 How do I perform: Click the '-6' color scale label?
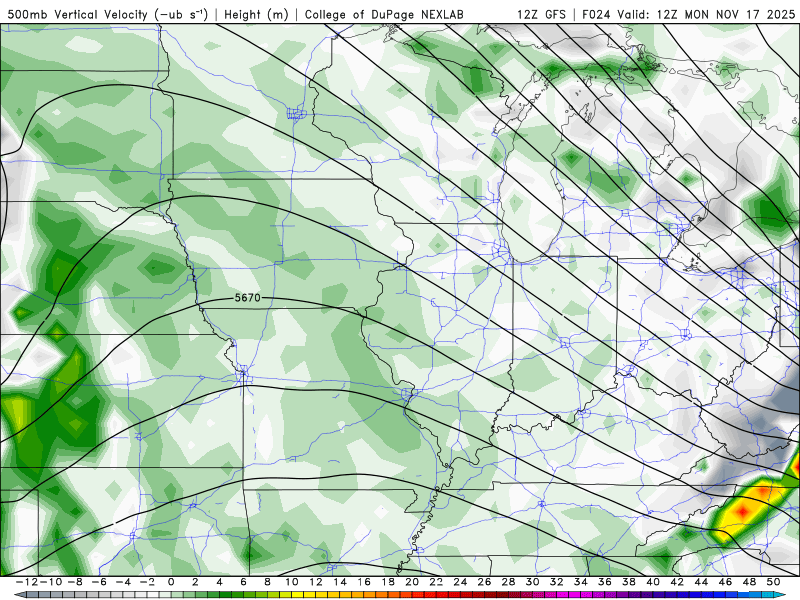[99, 582]
